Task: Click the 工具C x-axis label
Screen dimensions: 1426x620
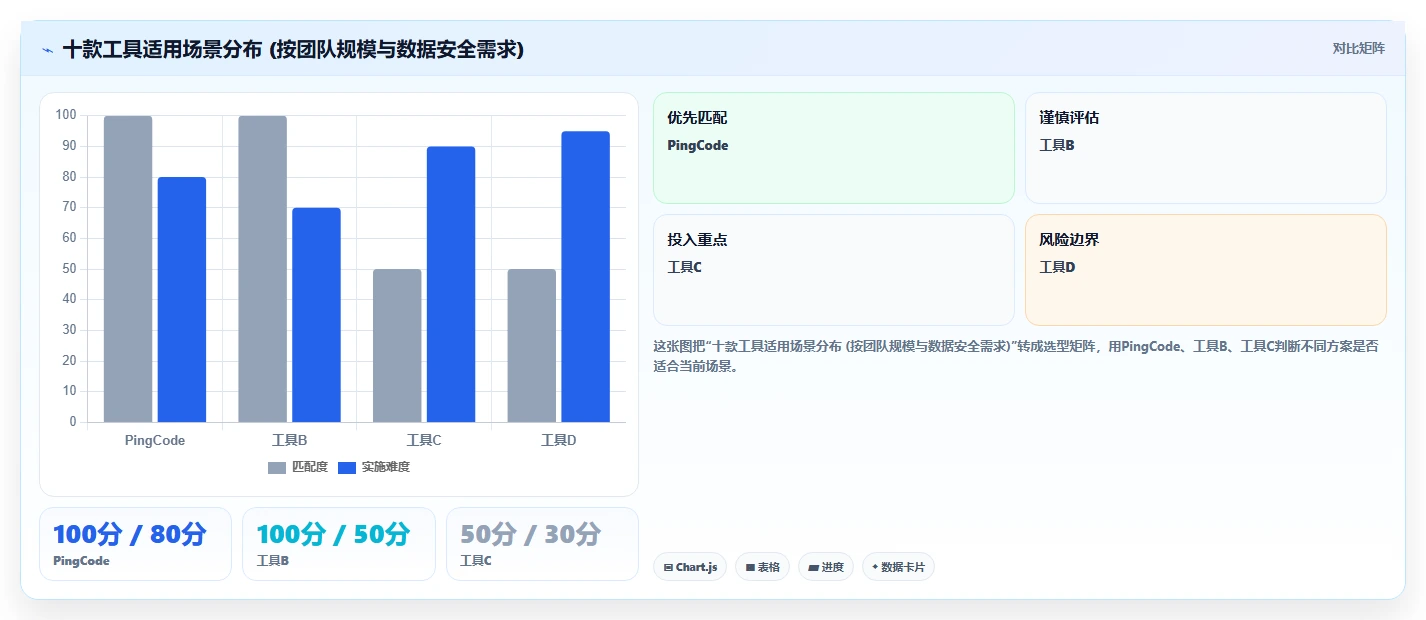Action: [424, 440]
